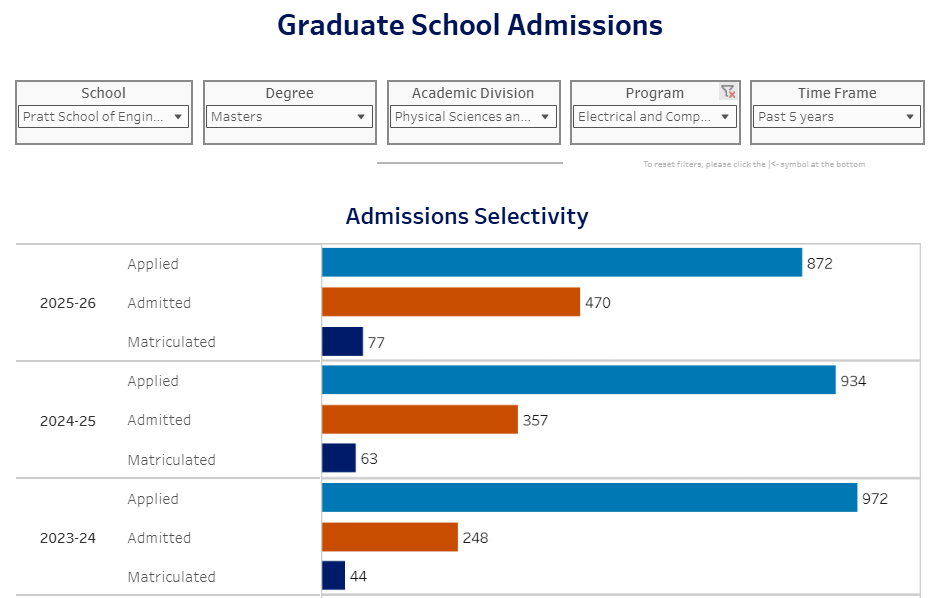The height and width of the screenshot is (598, 945).
Task: Select the 2023-24 Matriculated bar
Action: (333, 576)
